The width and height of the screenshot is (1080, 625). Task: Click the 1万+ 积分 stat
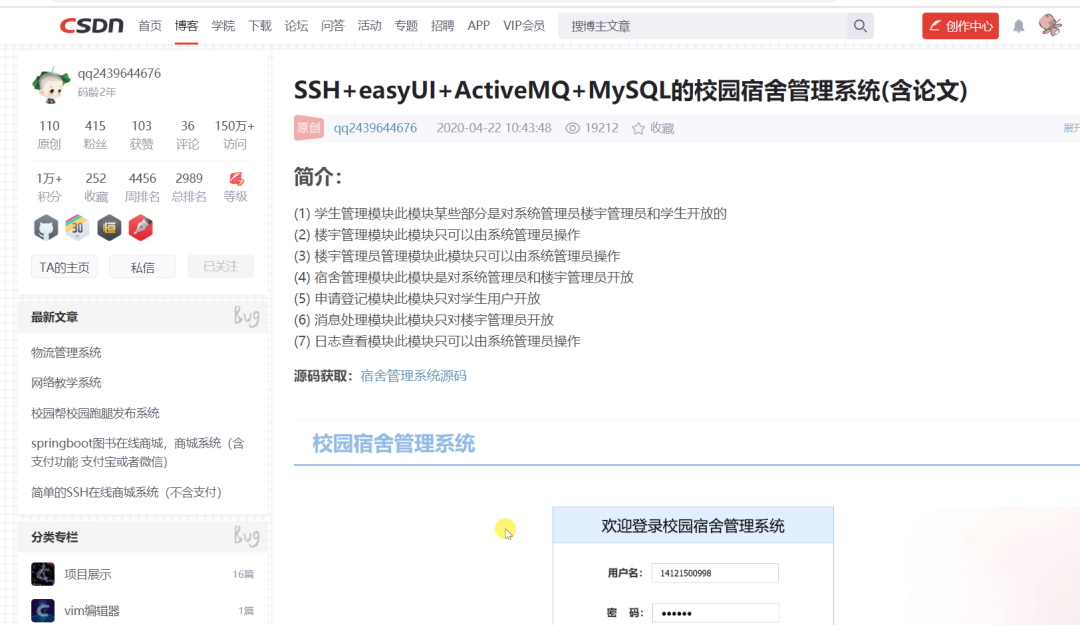click(49, 187)
